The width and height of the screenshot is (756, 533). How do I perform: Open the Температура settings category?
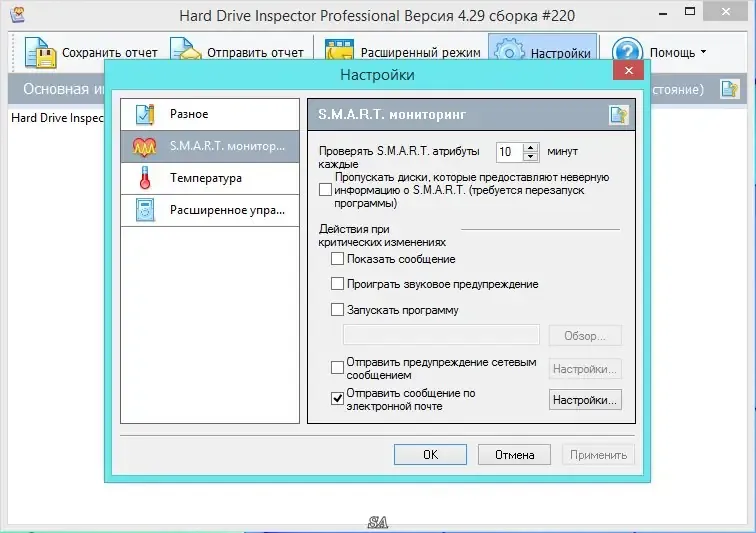click(x=210, y=178)
